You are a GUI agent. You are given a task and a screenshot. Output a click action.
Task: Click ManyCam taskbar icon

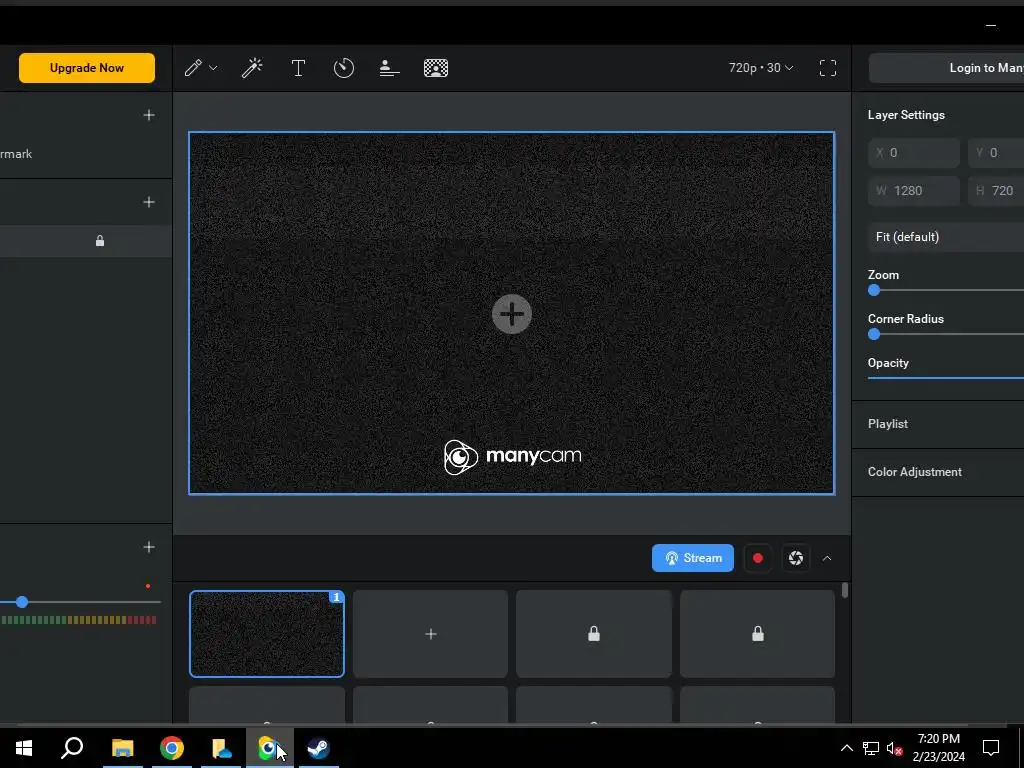tap(269, 748)
